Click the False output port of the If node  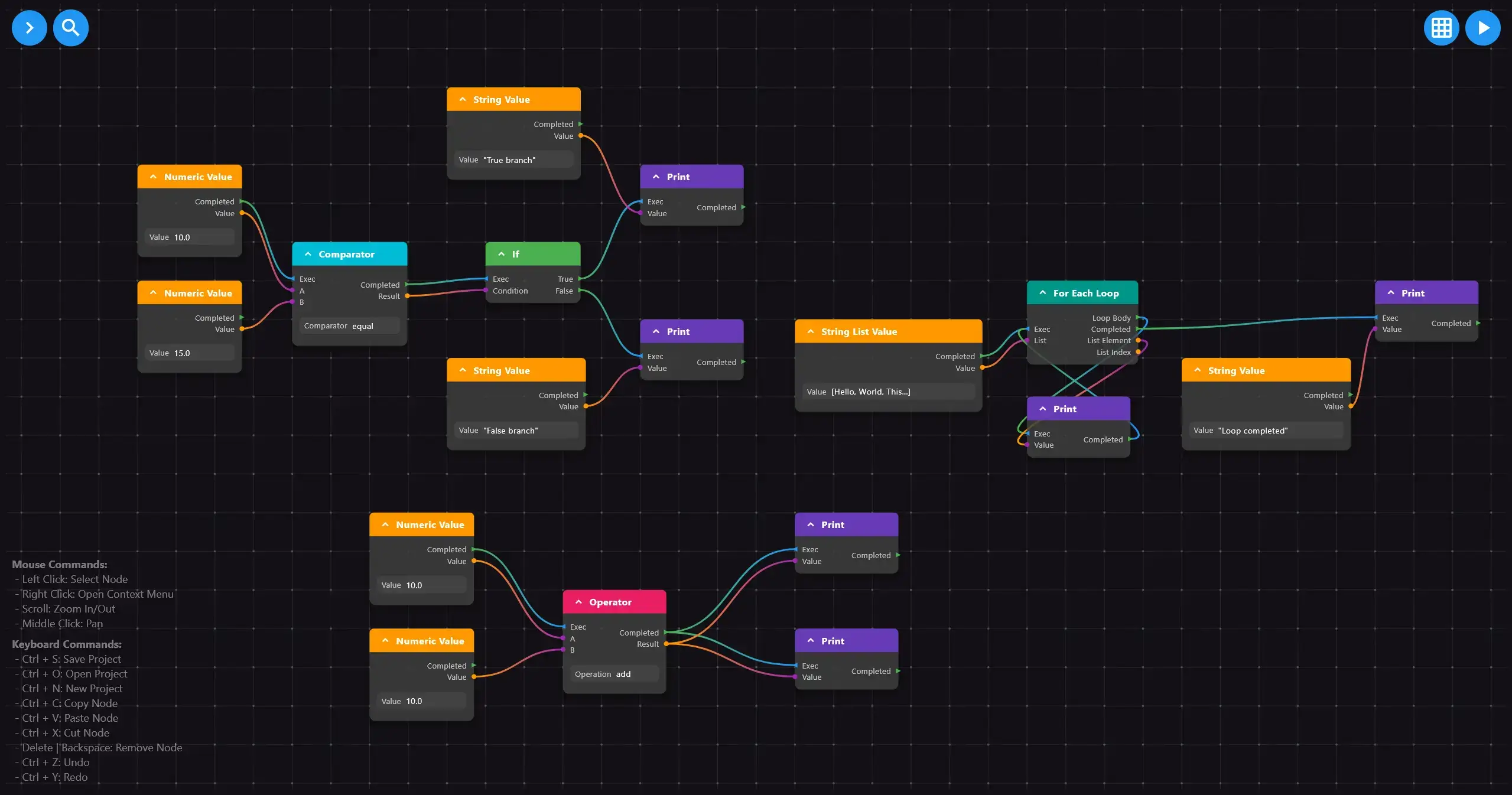(580, 291)
